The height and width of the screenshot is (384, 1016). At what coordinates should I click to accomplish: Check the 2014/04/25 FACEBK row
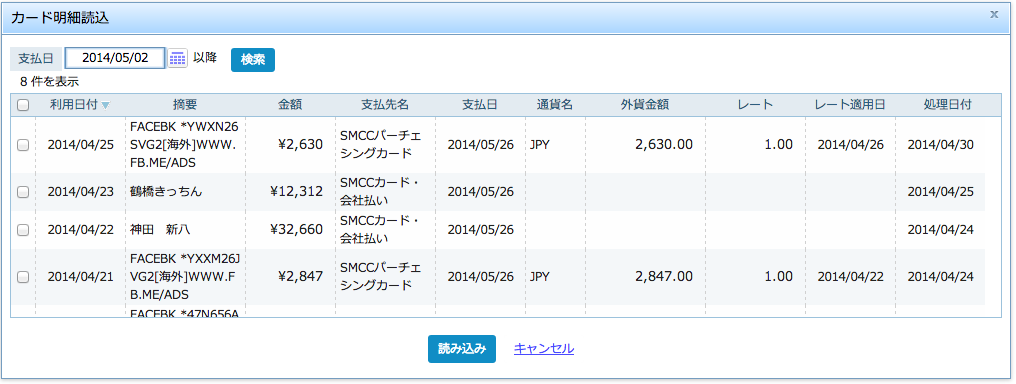coord(23,146)
